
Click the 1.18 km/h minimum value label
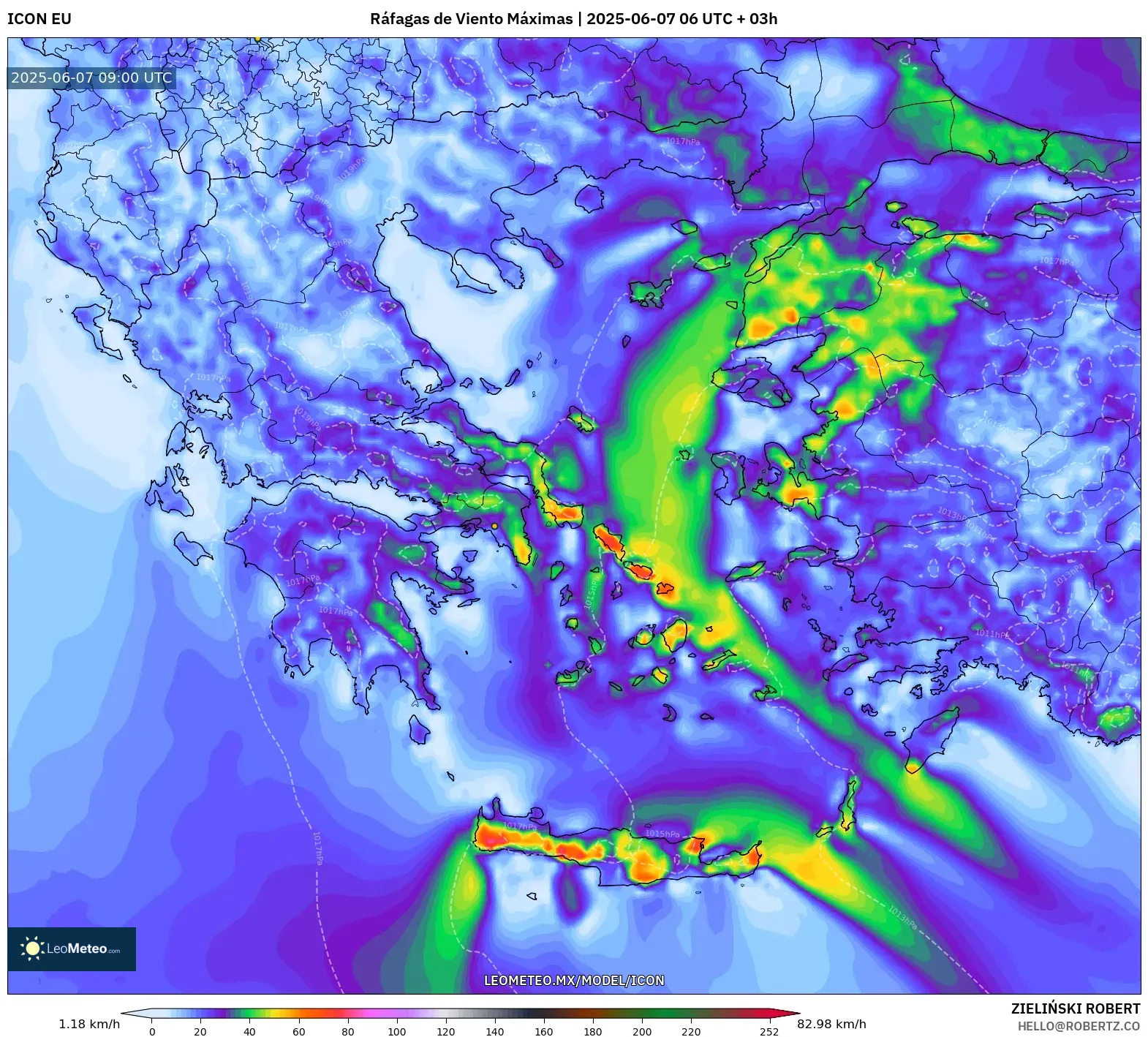89,1023
